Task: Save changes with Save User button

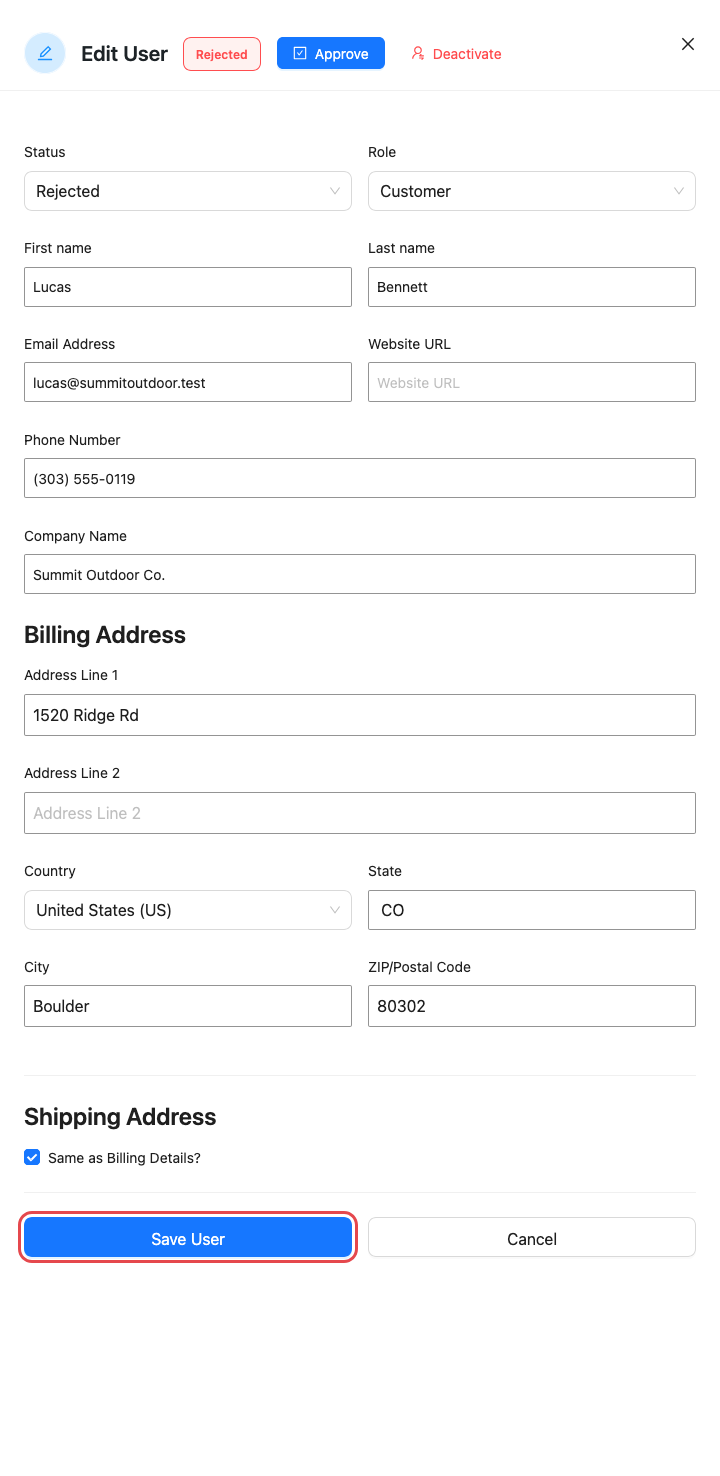Action: pyautogui.click(x=188, y=1239)
